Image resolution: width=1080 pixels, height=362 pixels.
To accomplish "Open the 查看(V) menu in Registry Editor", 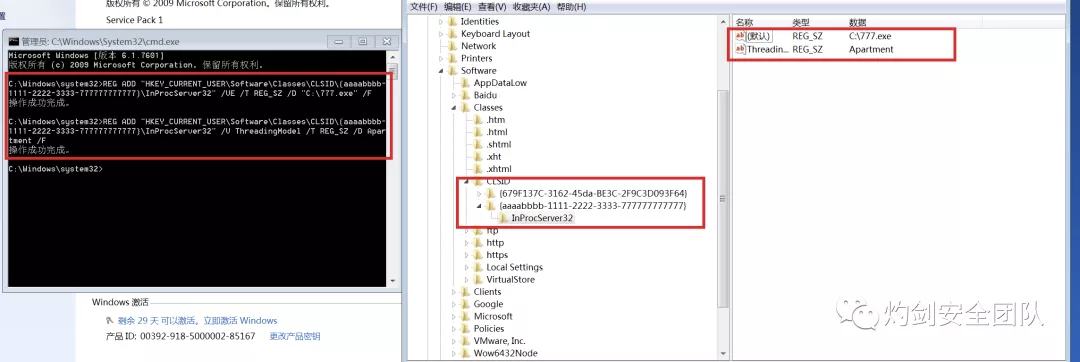I will click(492, 7).
